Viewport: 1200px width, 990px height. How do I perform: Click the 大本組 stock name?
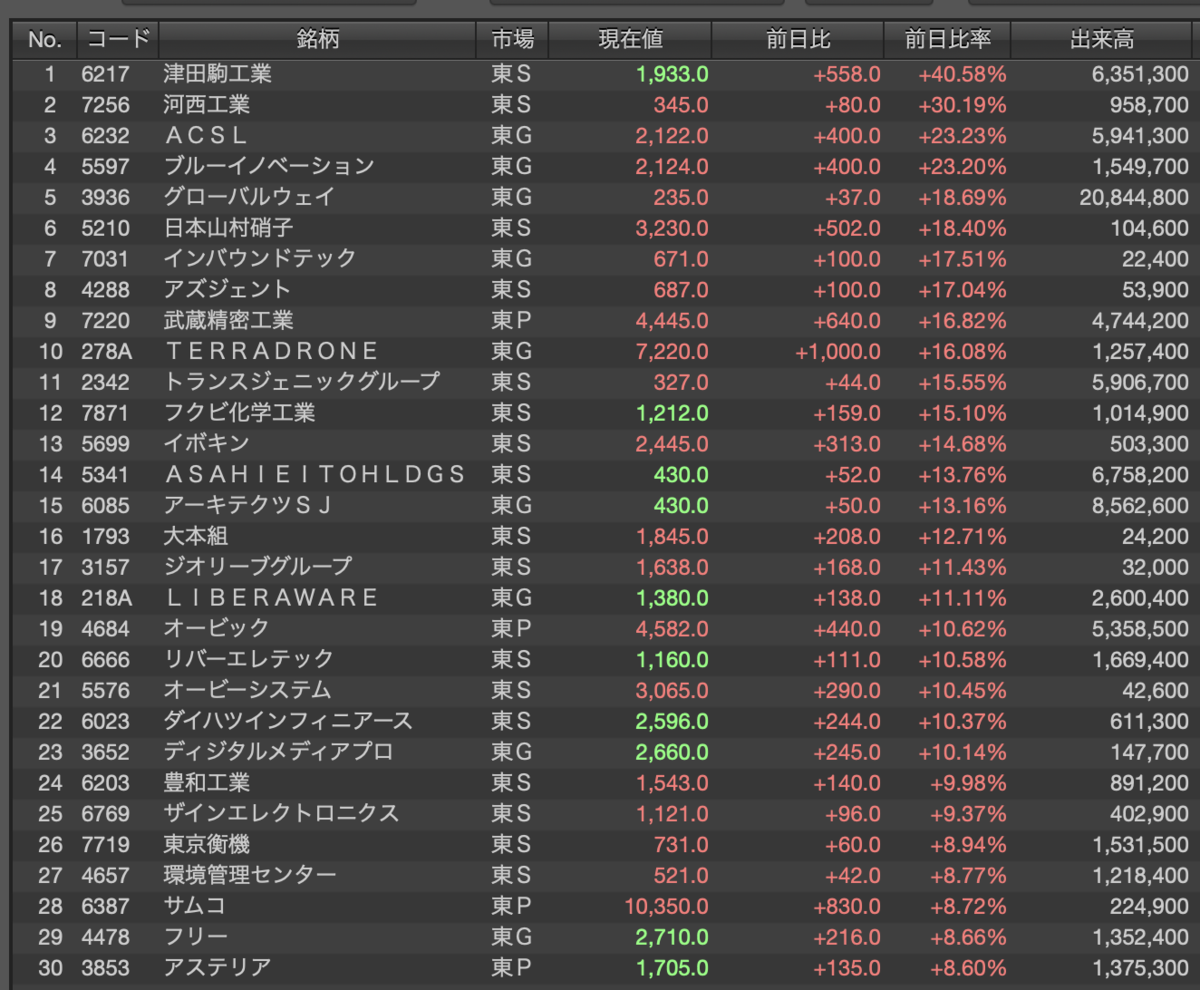(x=196, y=536)
